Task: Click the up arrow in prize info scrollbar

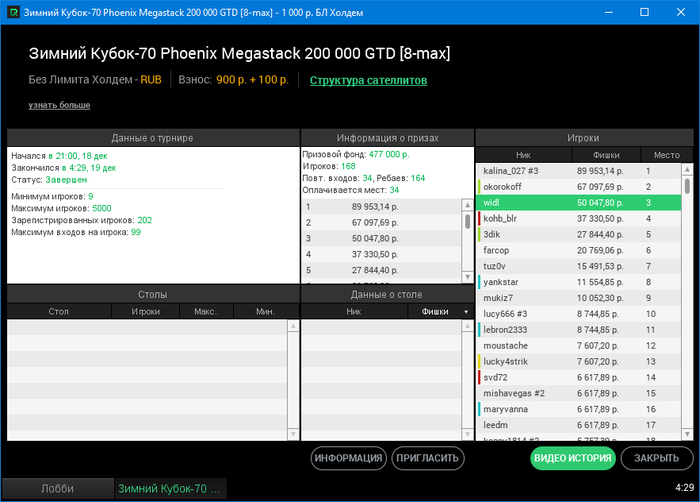Action: [467, 205]
